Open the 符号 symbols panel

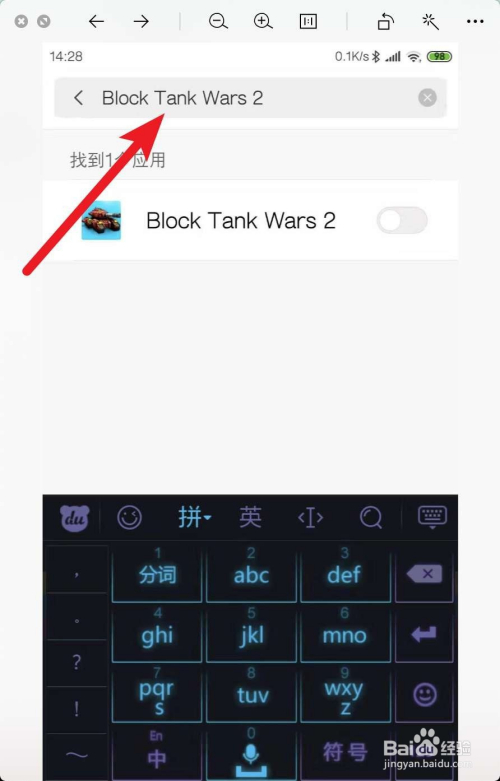tap(345, 752)
